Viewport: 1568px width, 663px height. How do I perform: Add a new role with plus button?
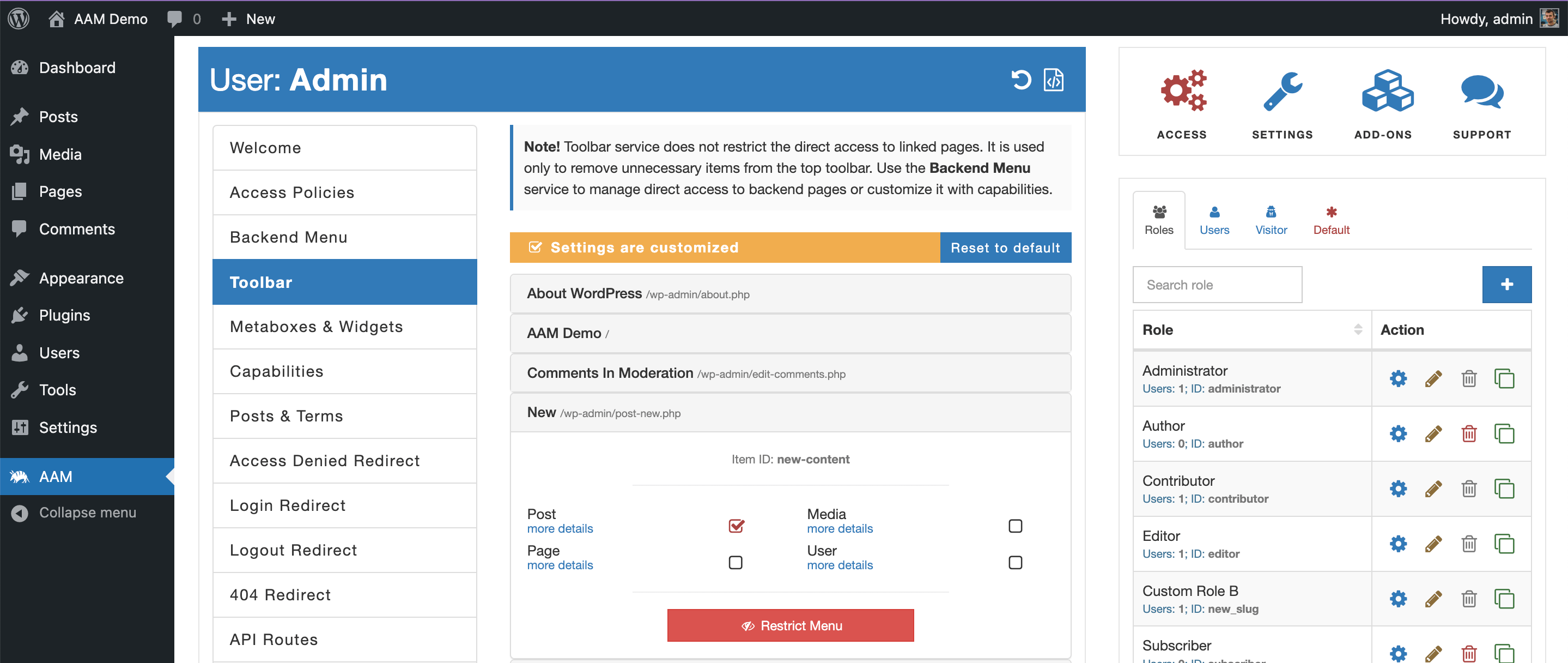(x=1506, y=284)
